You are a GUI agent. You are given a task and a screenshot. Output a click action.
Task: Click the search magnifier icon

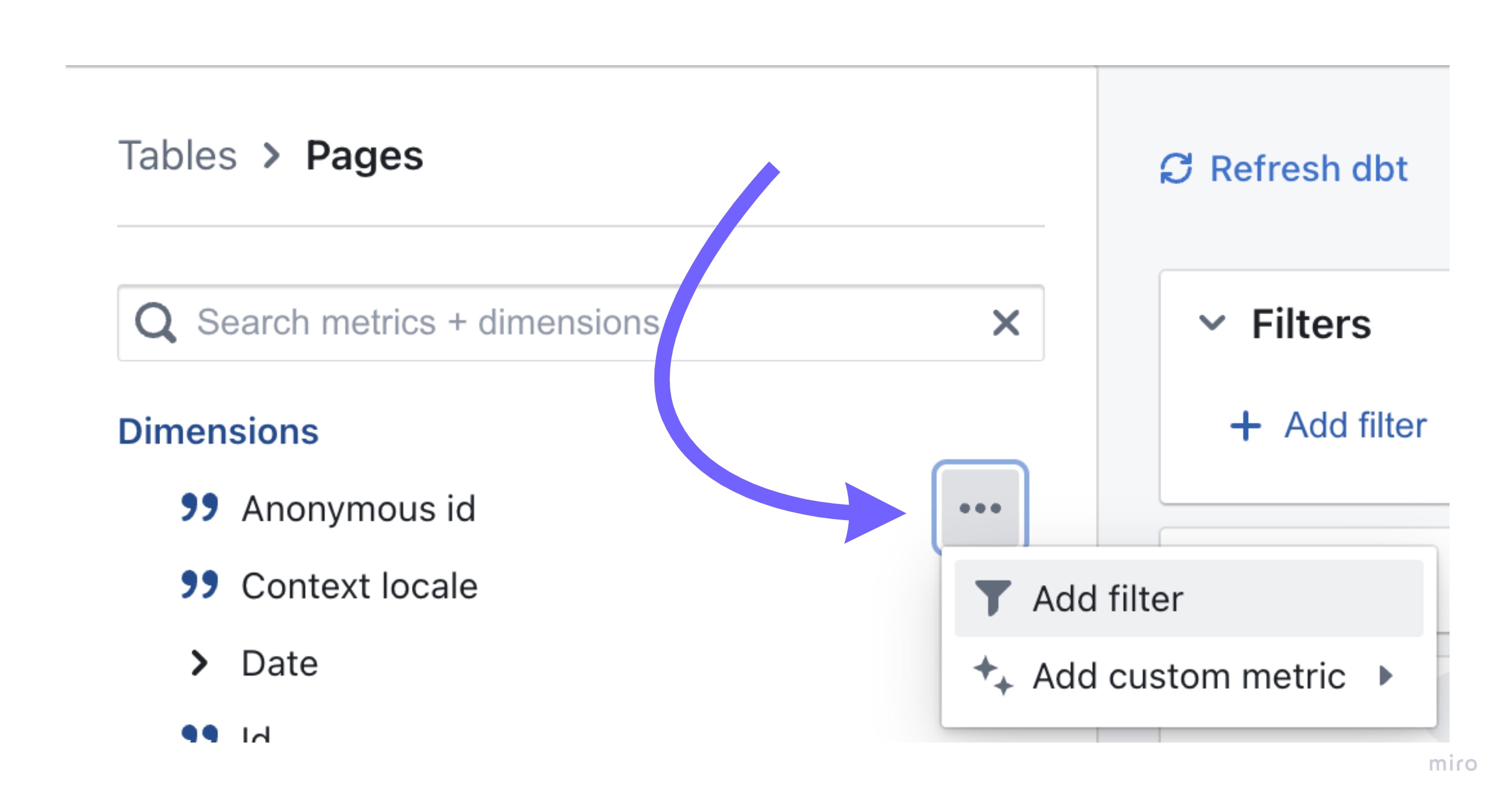pos(155,322)
